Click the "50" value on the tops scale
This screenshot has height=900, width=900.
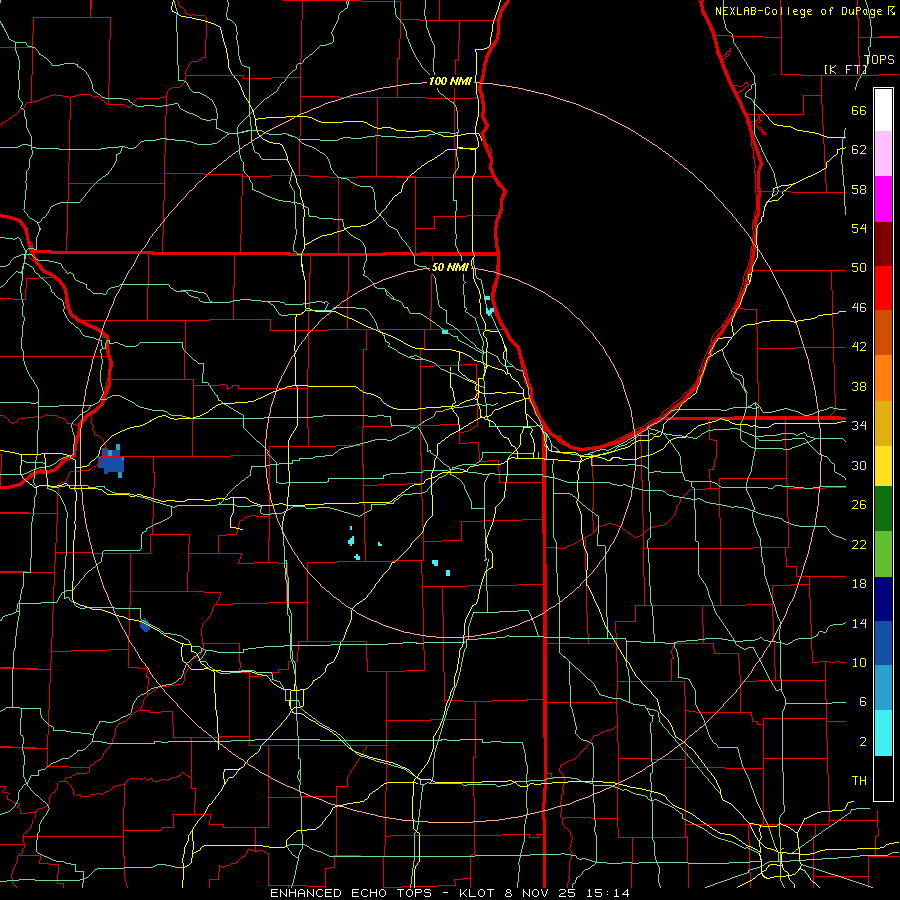[x=859, y=268]
